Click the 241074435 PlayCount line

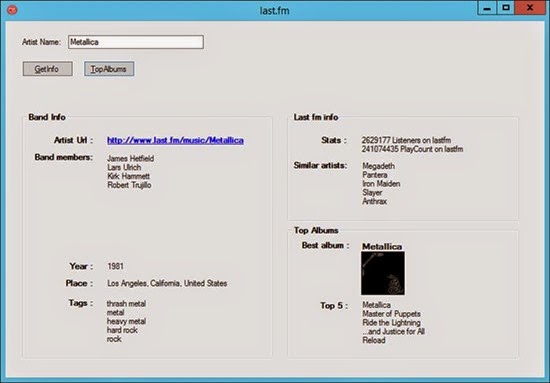412,149
